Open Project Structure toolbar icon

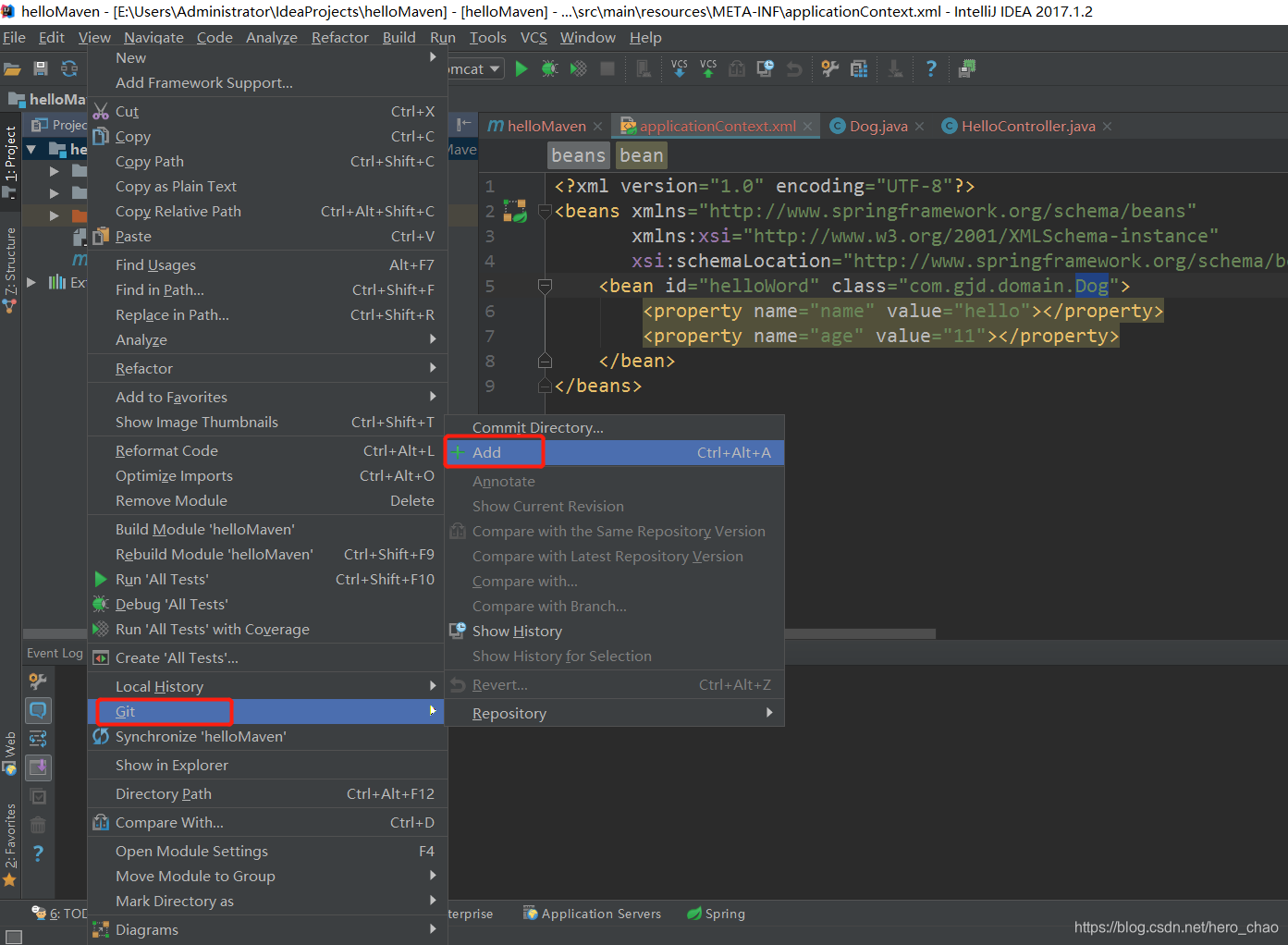[x=859, y=68]
